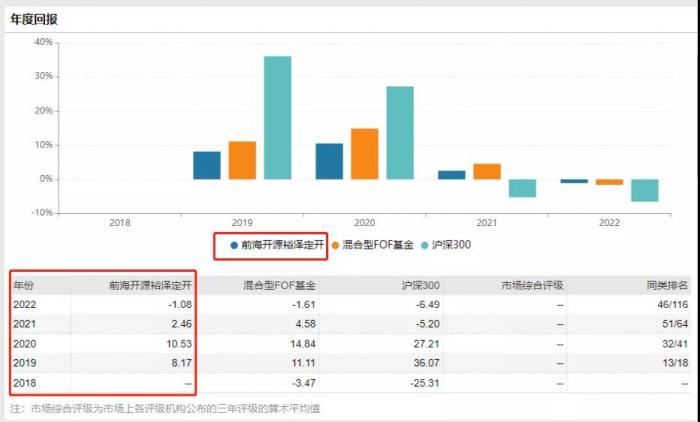The width and height of the screenshot is (700, 422).
Task: Select the 2021 row year cell
Action: 25,324
